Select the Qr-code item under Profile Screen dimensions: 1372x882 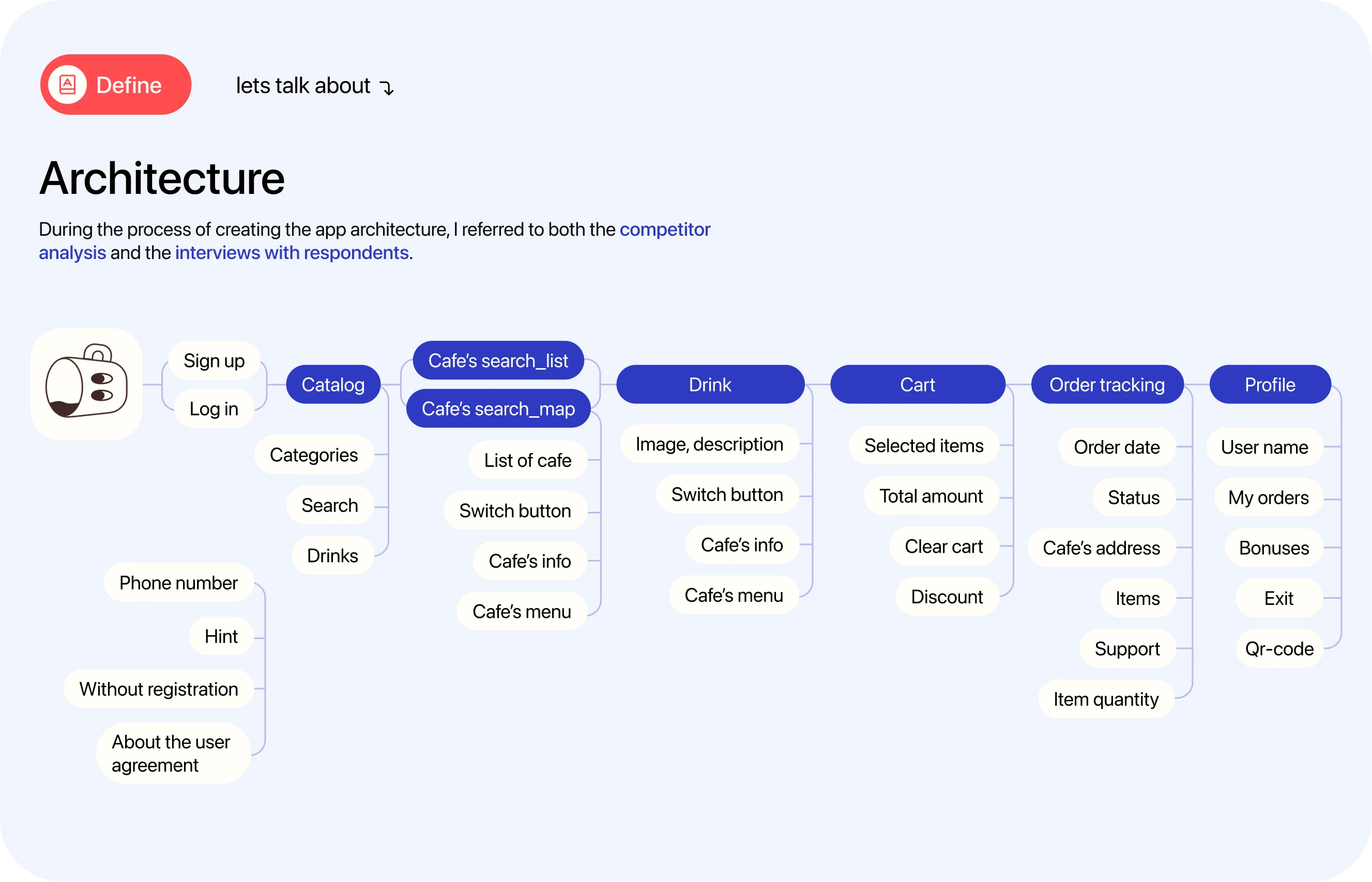coord(1278,648)
